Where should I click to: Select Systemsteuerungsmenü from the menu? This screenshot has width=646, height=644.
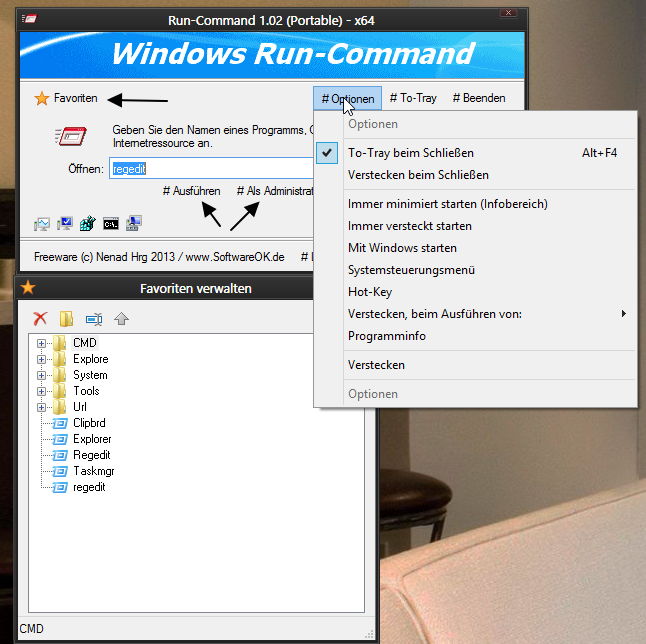point(475,270)
